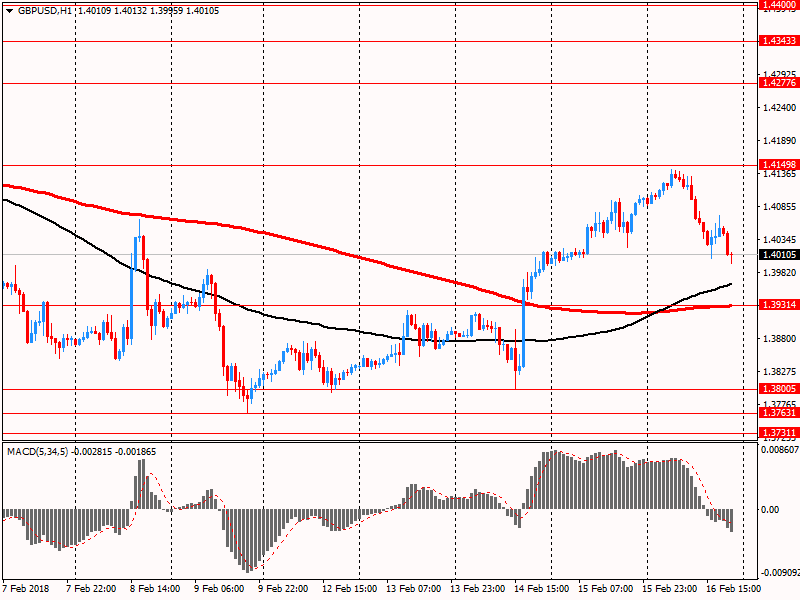The width and height of the screenshot is (800, 600).
Task: Click the low price value 1.39959
Action: click(x=166, y=11)
